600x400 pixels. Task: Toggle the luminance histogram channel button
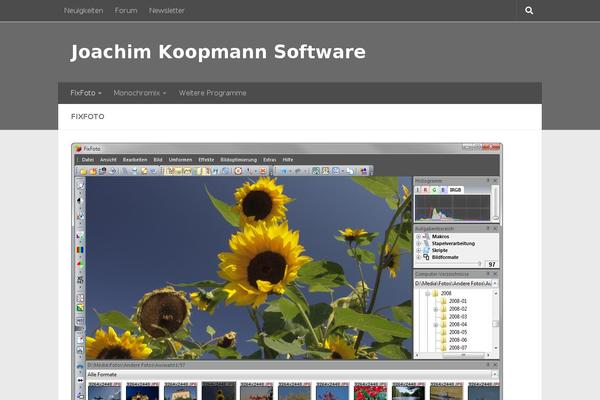[418, 190]
